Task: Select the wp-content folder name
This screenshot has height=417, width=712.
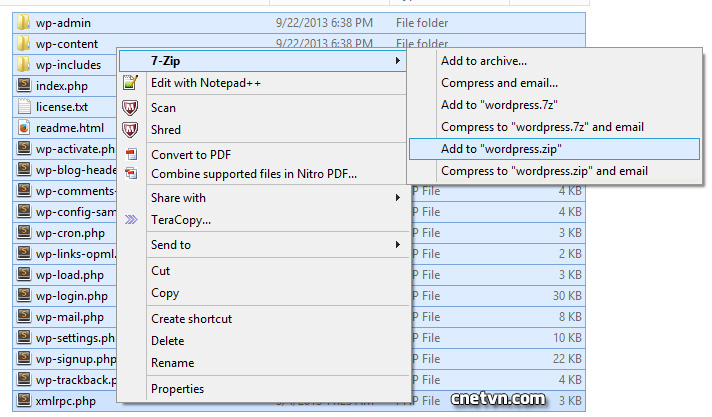Action: tap(67, 44)
